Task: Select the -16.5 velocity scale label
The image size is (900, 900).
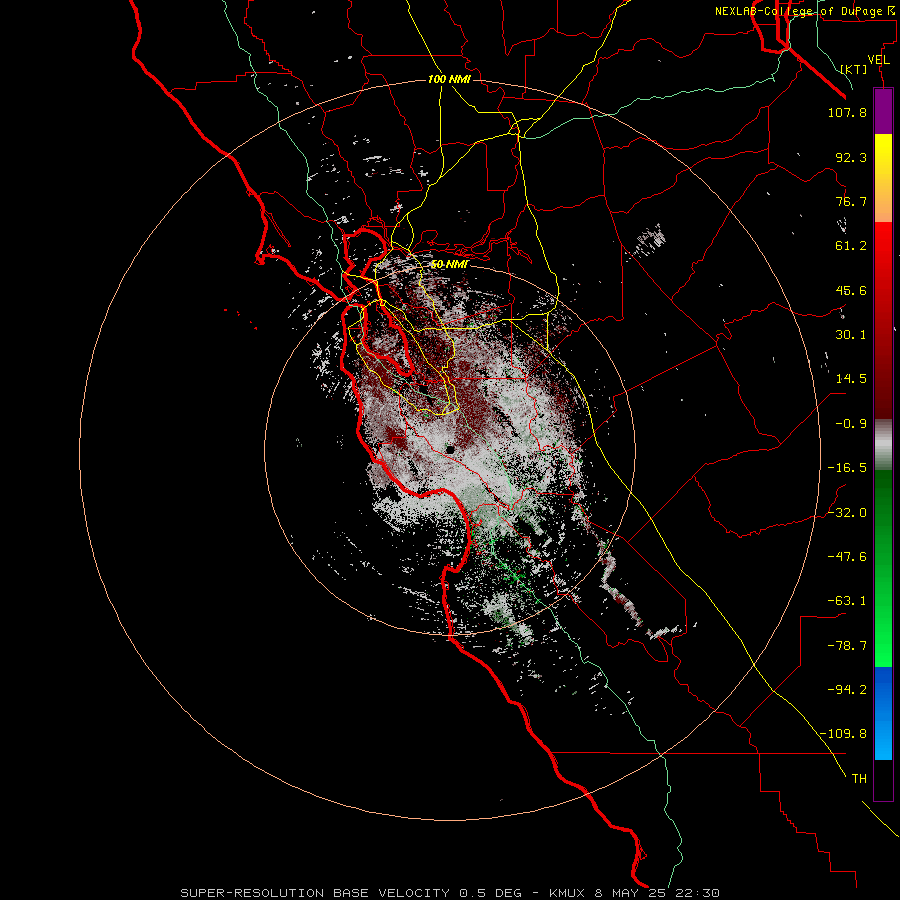Action: coord(847,468)
